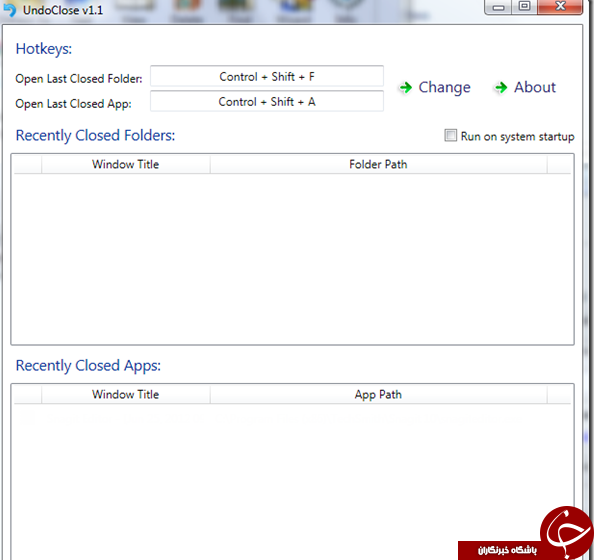Minimize the UndoClose window
594x560 pixels.
click(498, 7)
